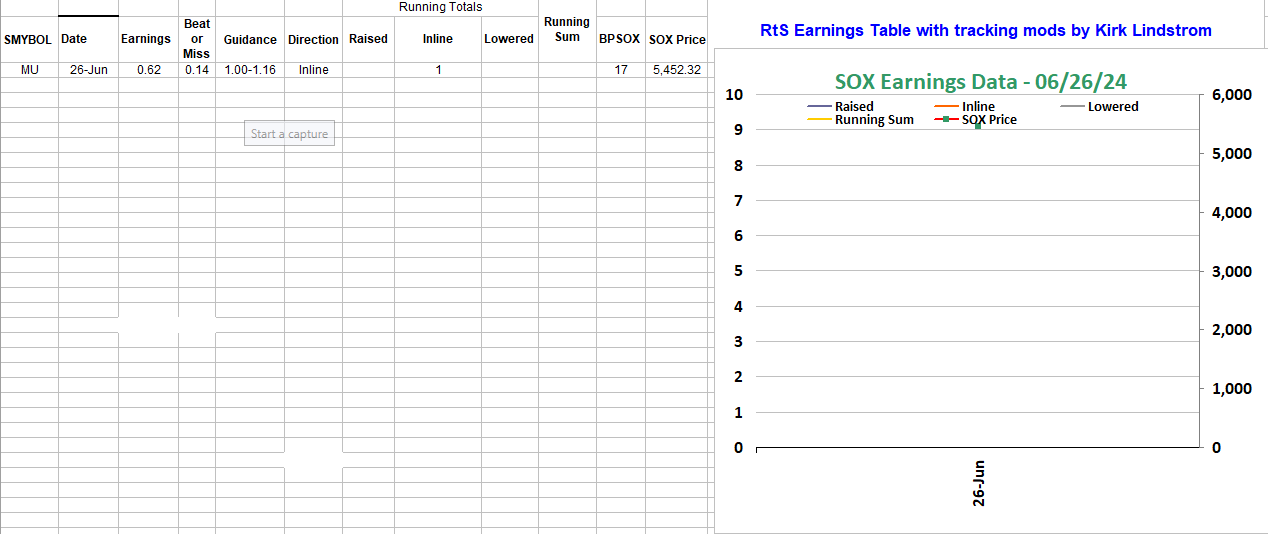
Task: Select the Guidance cell showing 1.00-1.16
Action: click(250, 70)
